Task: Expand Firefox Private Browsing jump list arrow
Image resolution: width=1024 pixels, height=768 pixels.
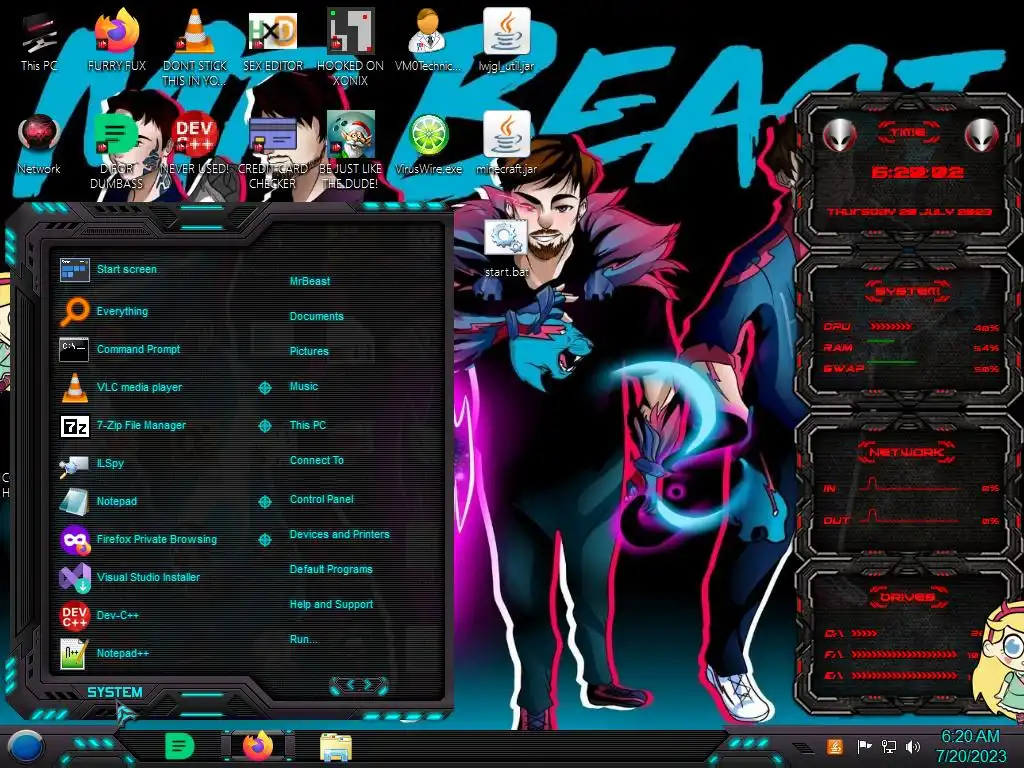Action: pyautogui.click(x=264, y=539)
